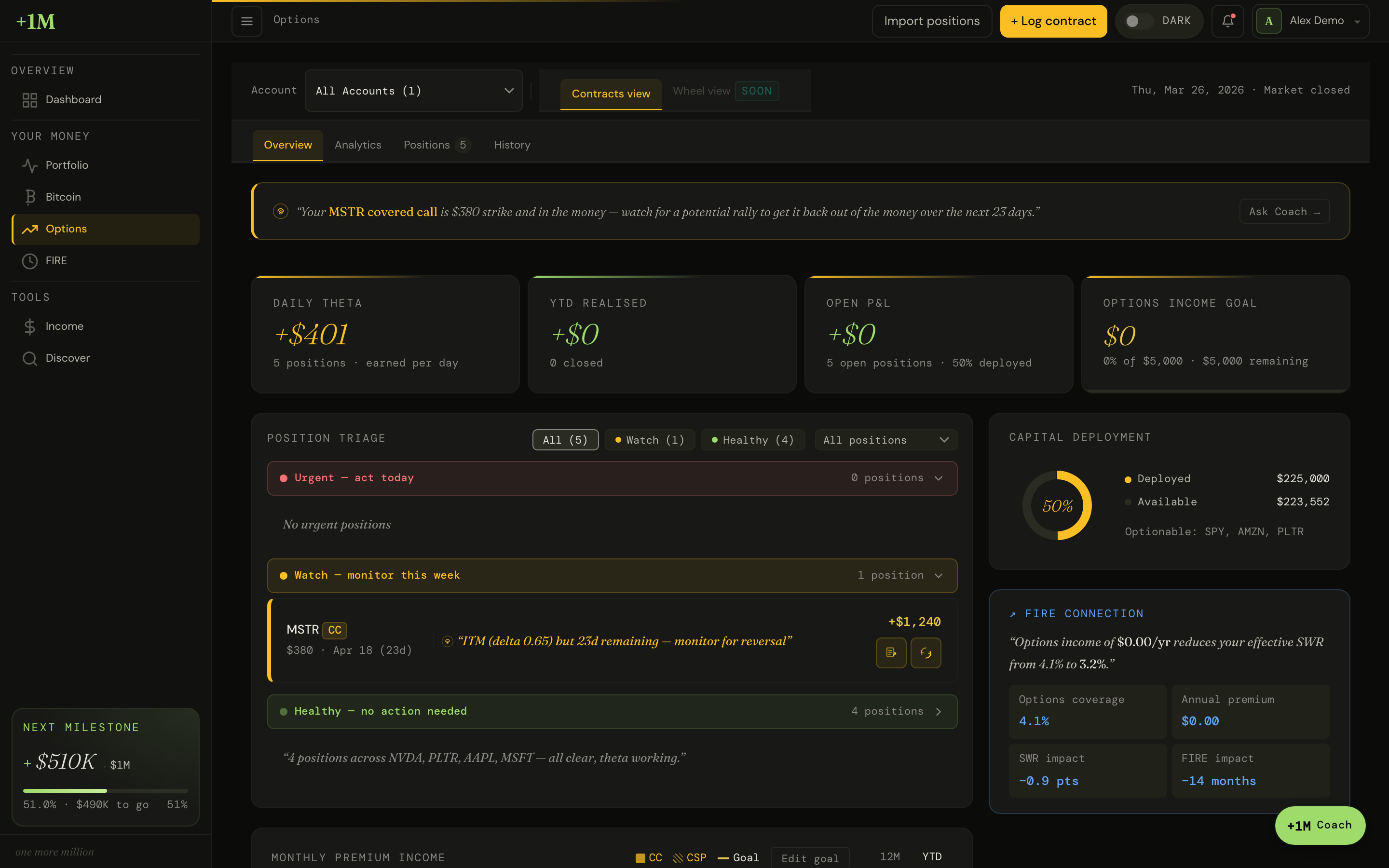
Task: Click the Dashboard grid icon
Action: click(30, 100)
